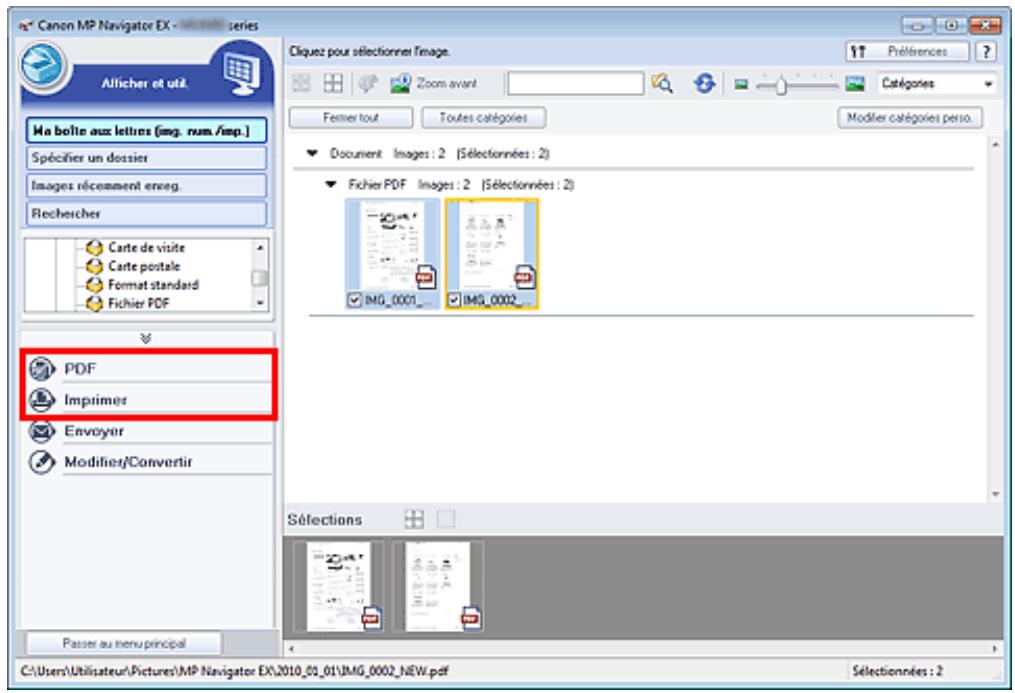1015x693 pixels.
Task: Click the refresh blue arrows icon
Action: tap(704, 83)
